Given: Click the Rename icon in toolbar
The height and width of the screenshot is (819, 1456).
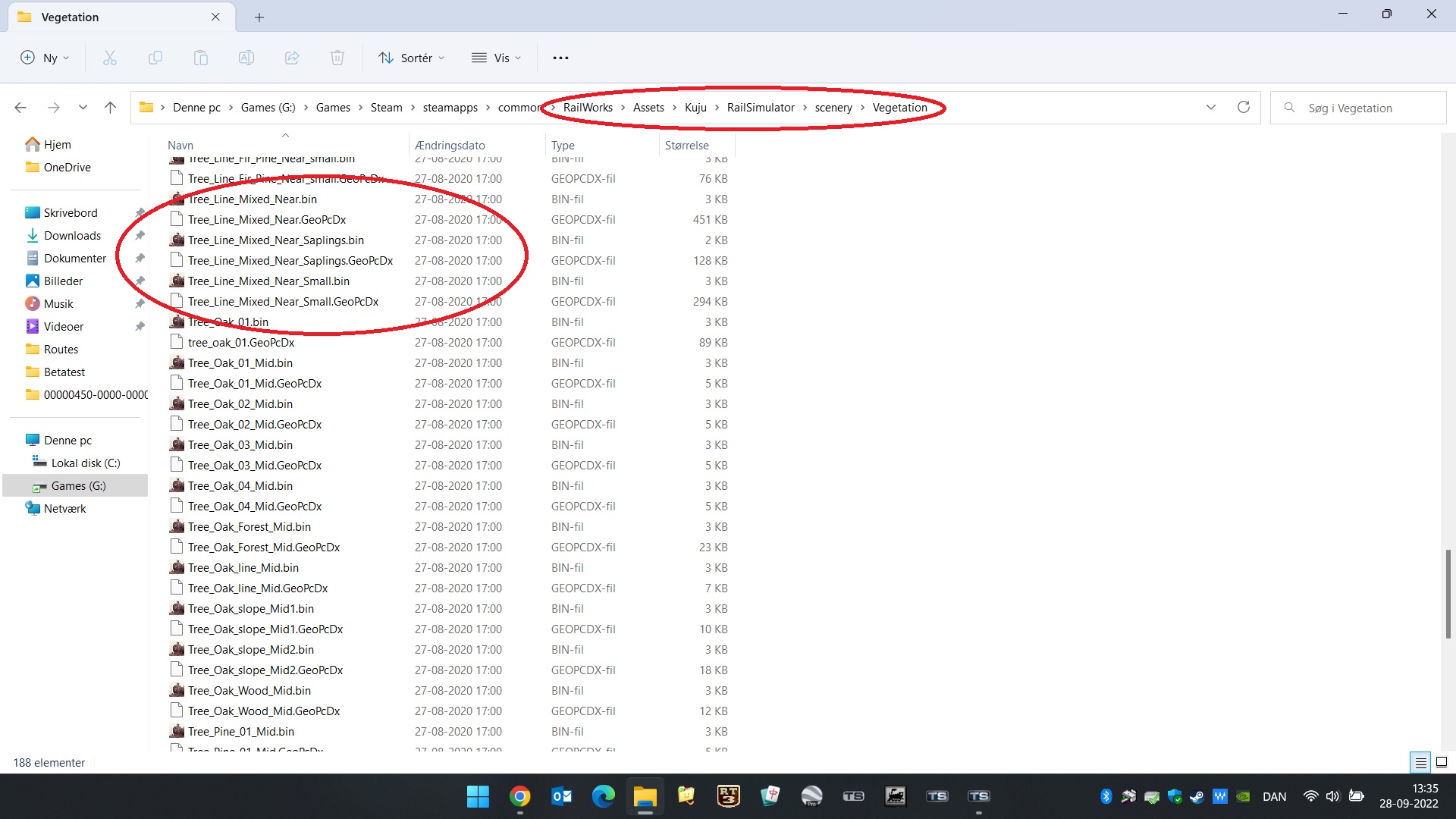Looking at the screenshot, I should 246,58.
